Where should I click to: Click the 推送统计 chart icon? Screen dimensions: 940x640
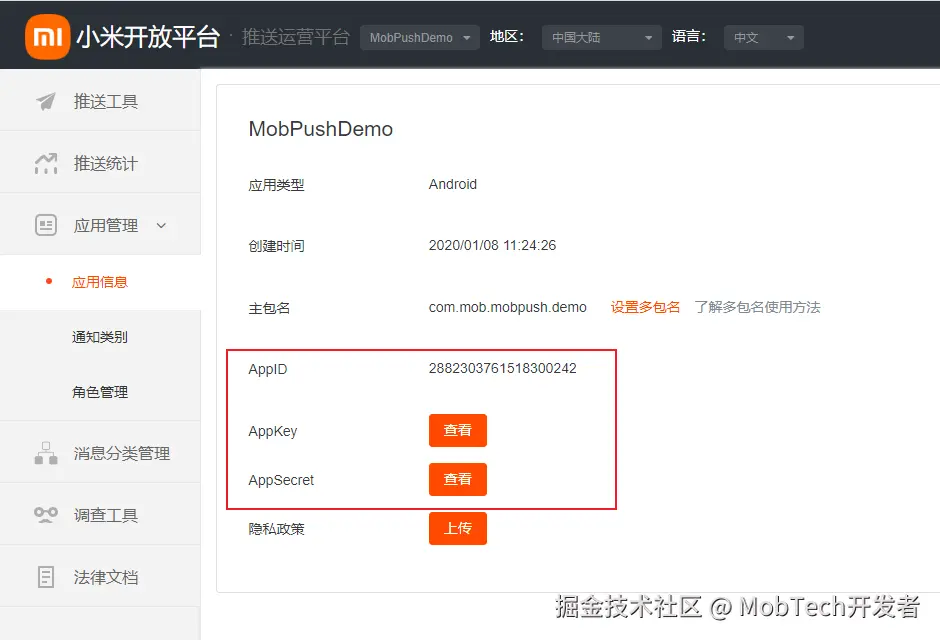click(46, 163)
